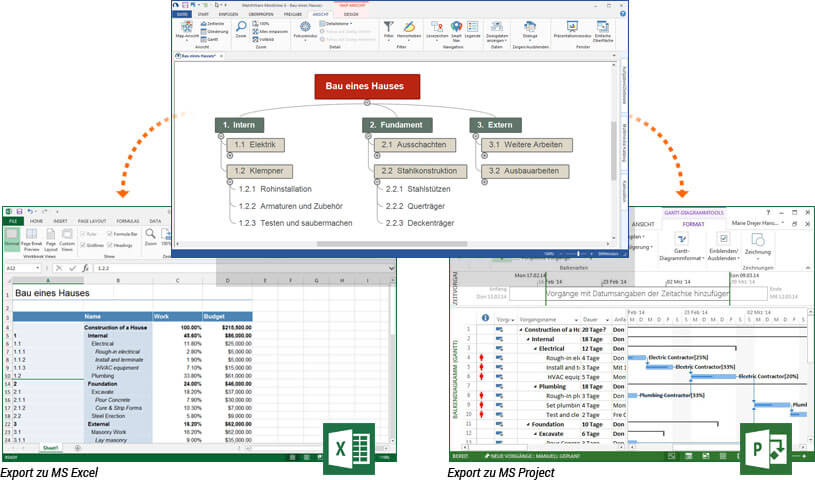The image size is (815, 480).
Task: Click Page Break Preview in Excel
Action: (x=31, y=239)
